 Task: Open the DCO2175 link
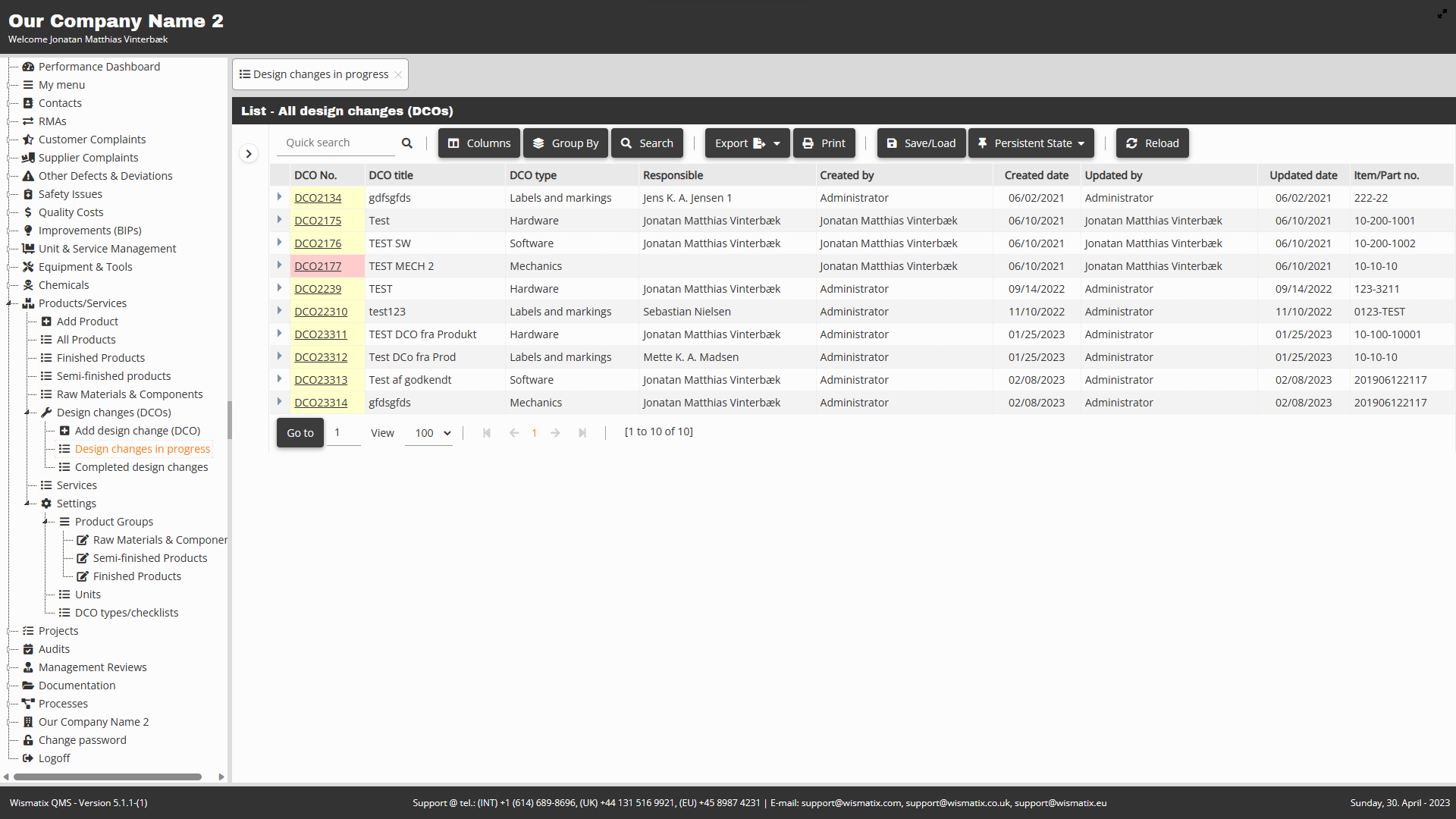coord(318,221)
